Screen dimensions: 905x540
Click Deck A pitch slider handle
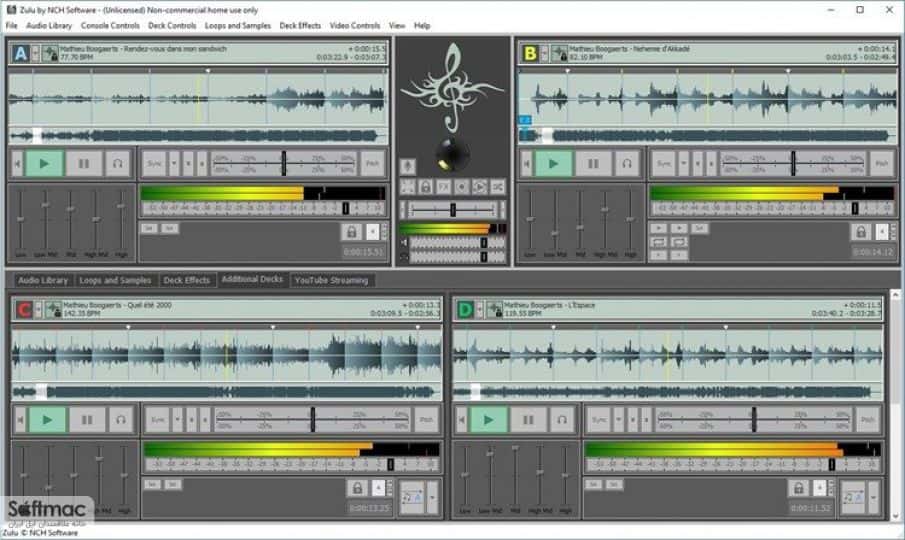tap(283, 164)
